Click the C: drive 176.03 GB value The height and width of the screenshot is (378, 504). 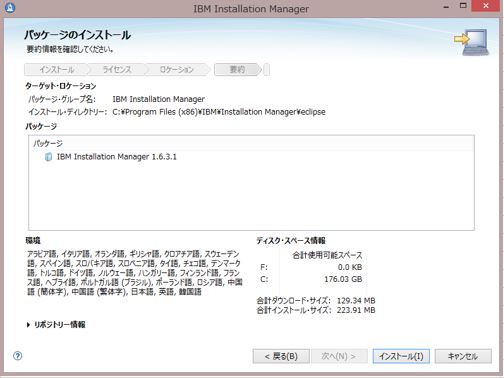343,279
